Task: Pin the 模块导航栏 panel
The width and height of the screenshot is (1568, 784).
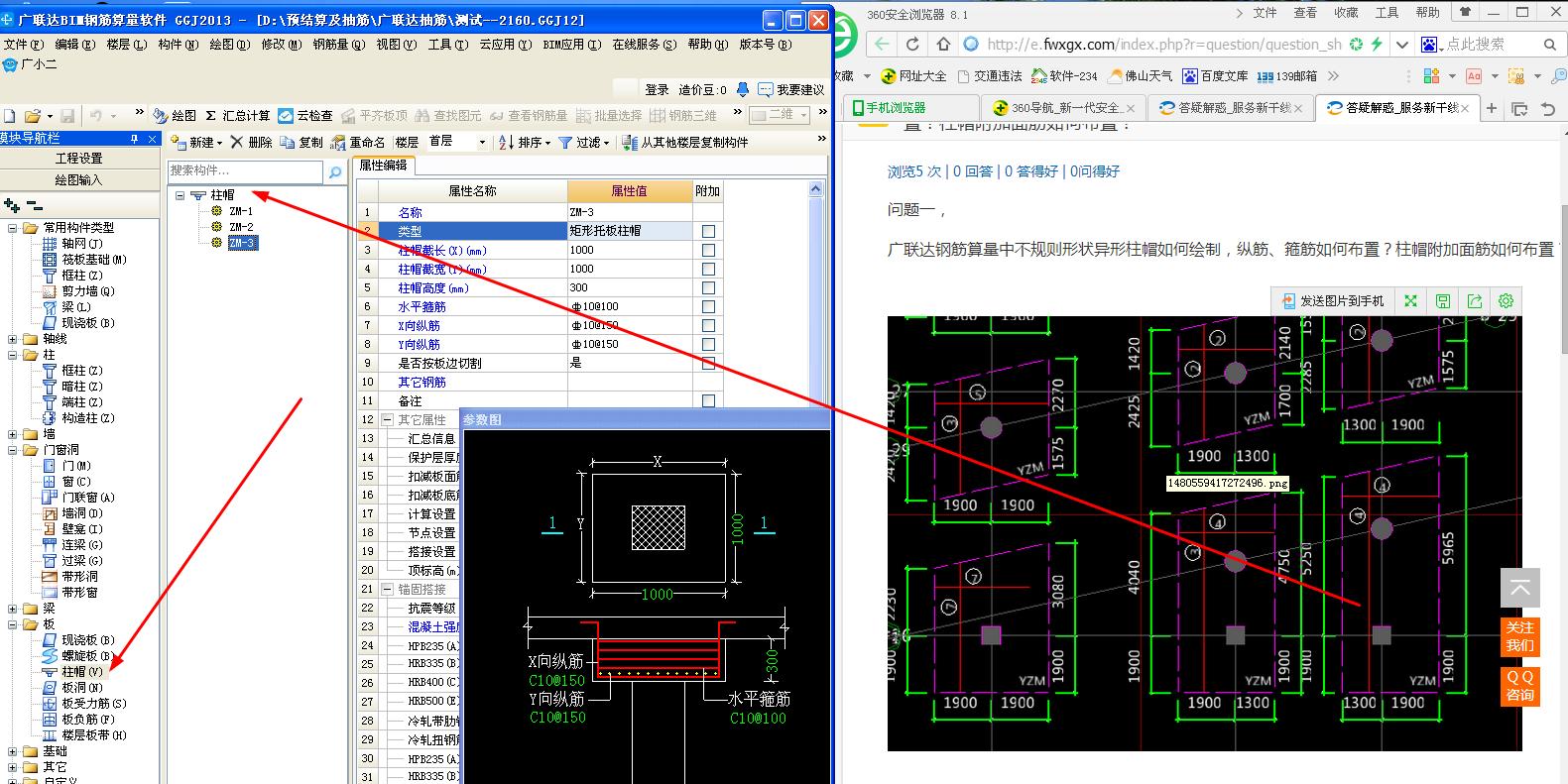Action: [x=134, y=139]
